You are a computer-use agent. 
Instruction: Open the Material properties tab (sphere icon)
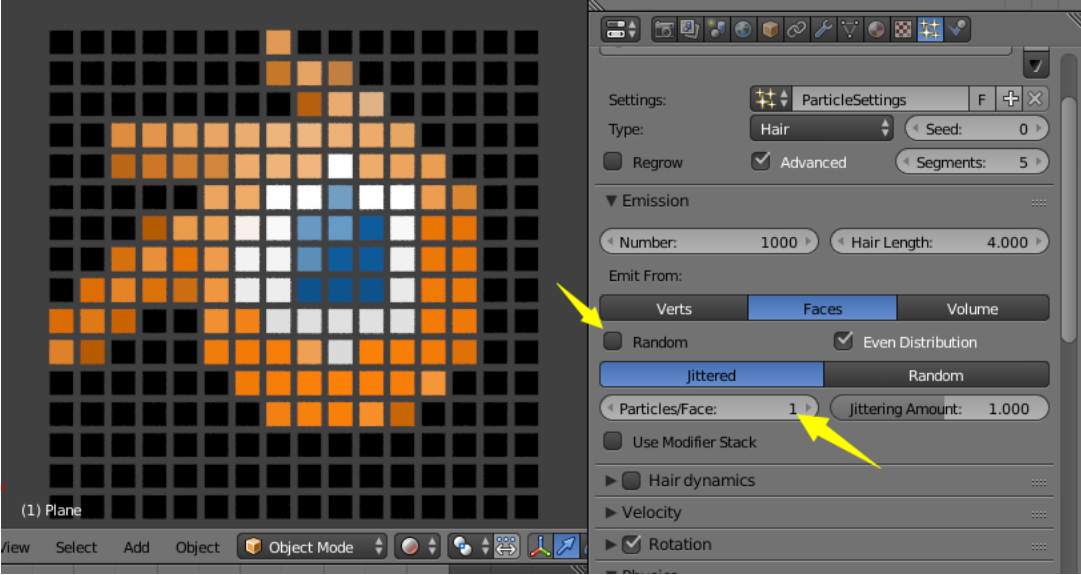coord(876,29)
